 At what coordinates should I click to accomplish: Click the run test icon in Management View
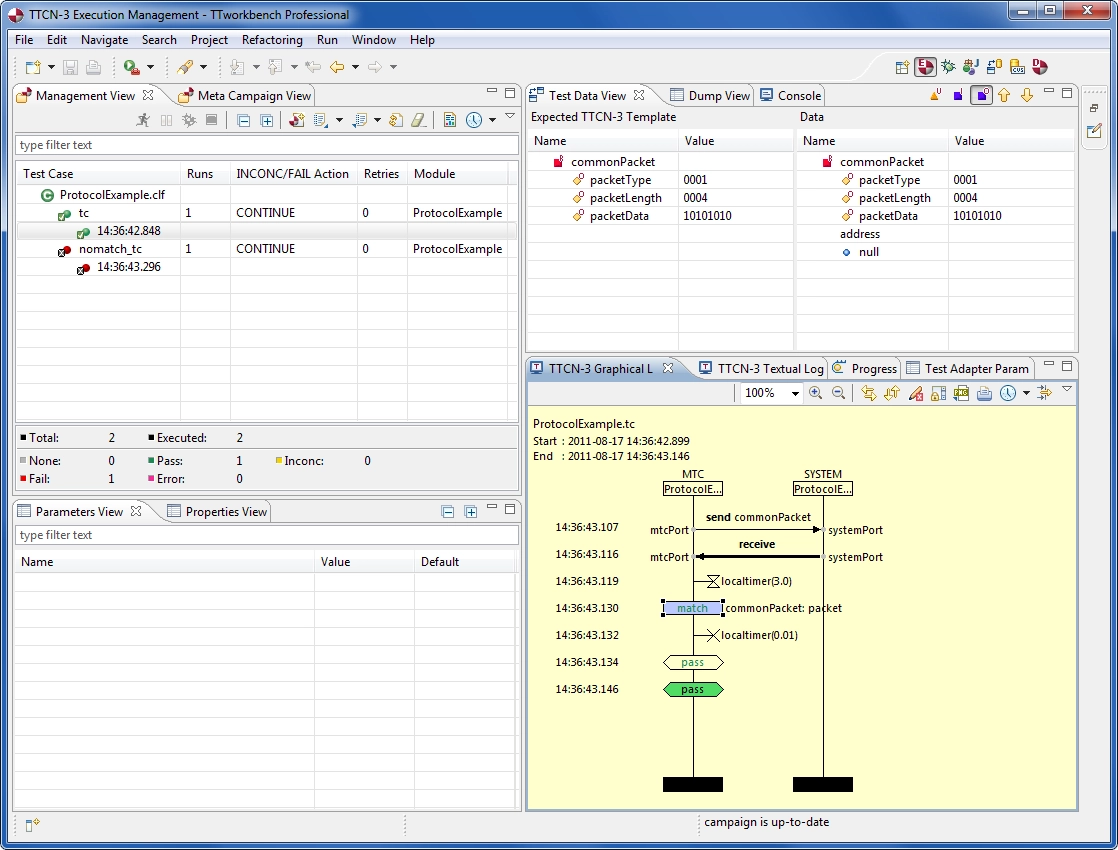144,120
